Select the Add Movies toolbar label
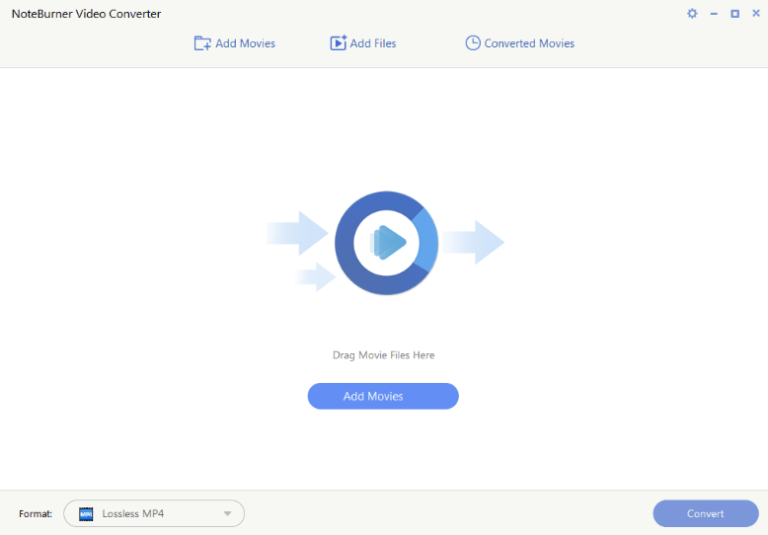This screenshot has width=768, height=535. point(245,43)
